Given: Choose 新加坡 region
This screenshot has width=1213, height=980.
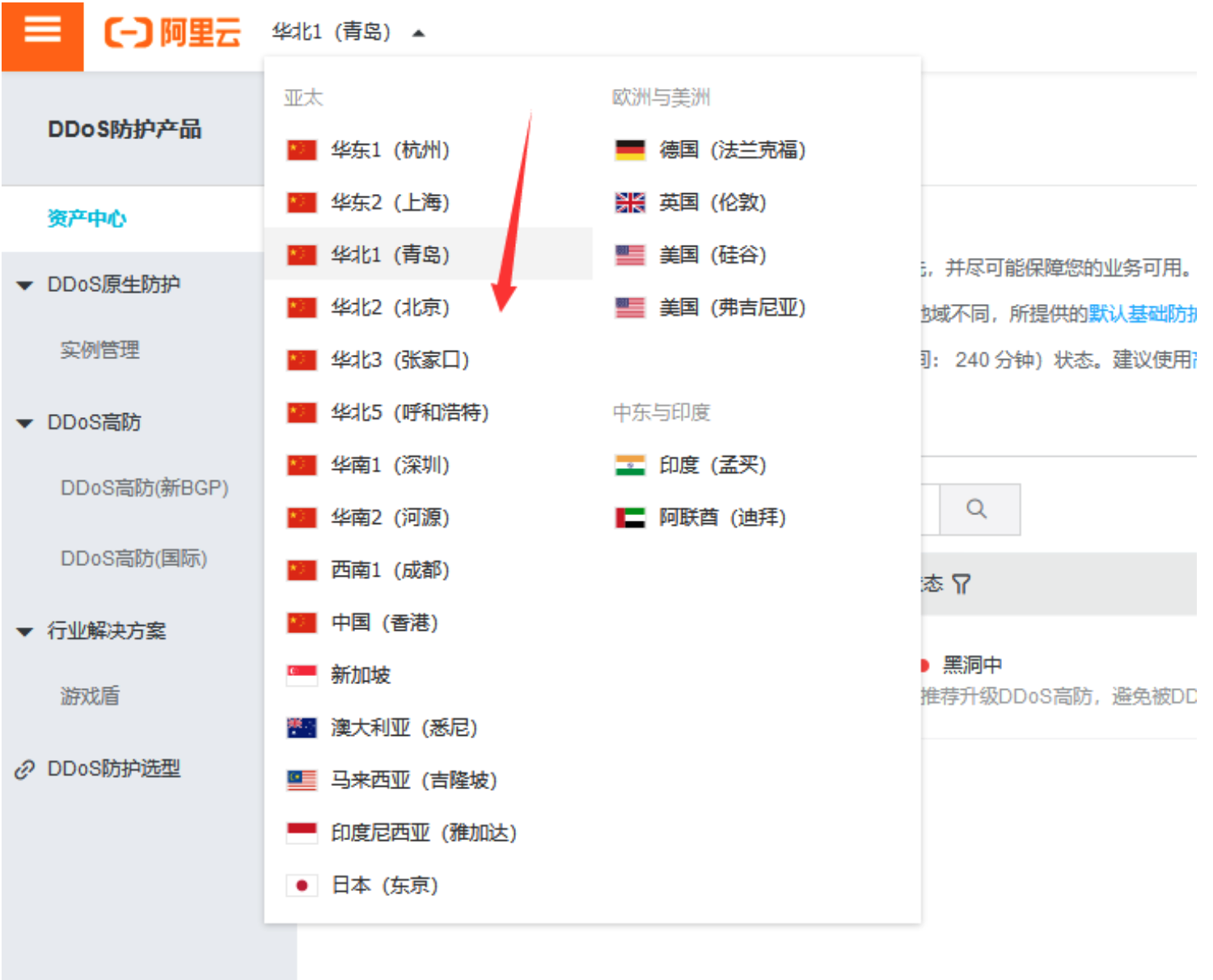Looking at the screenshot, I should click(428, 675).
